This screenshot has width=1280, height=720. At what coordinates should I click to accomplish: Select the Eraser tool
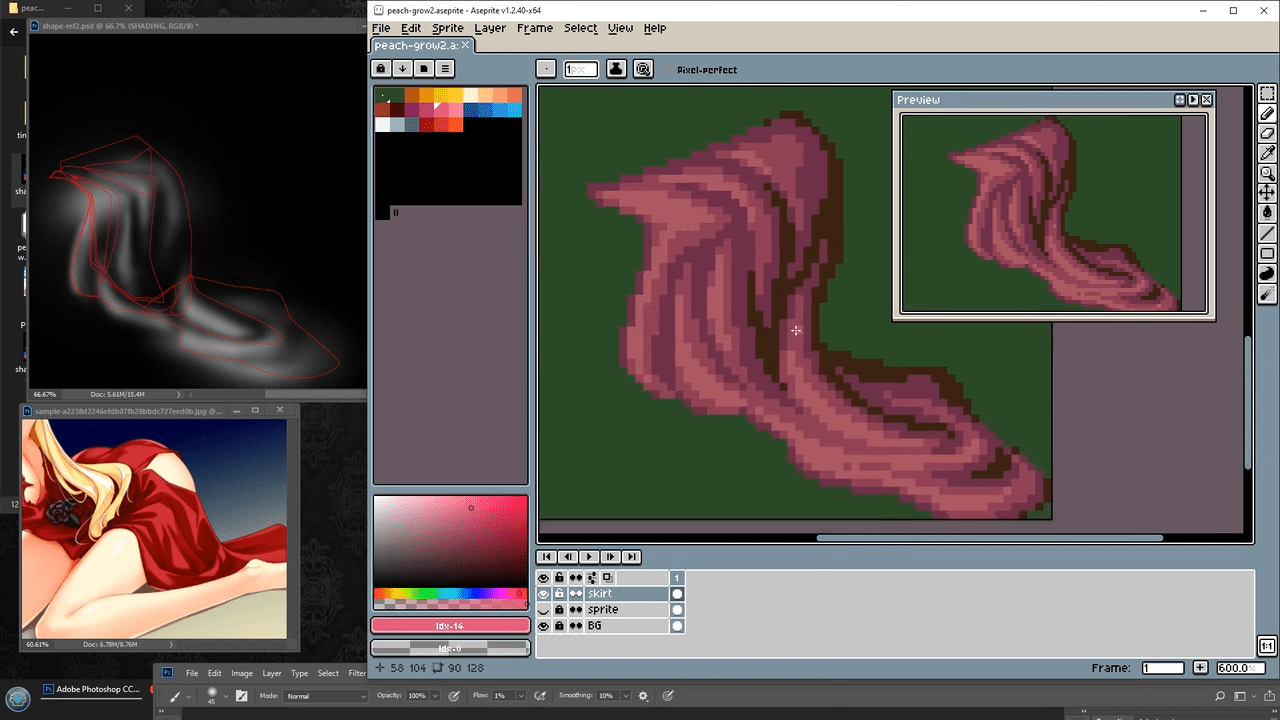point(1267,133)
